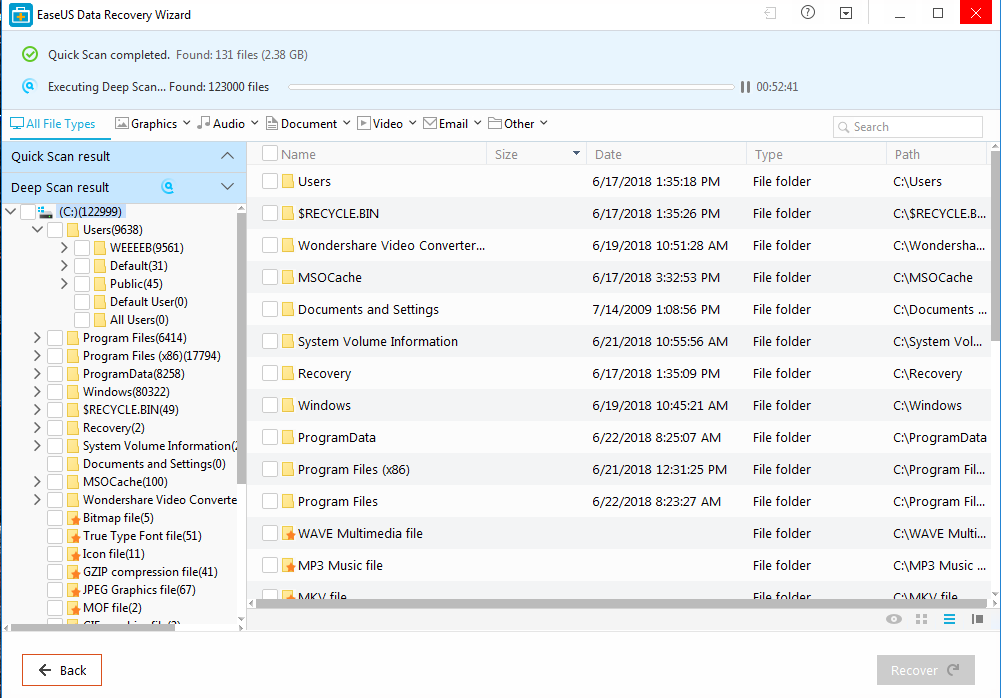The height and width of the screenshot is (698, 1001).
Task: Click the import/sign-in icon in title bar
Action: [771, 13]
